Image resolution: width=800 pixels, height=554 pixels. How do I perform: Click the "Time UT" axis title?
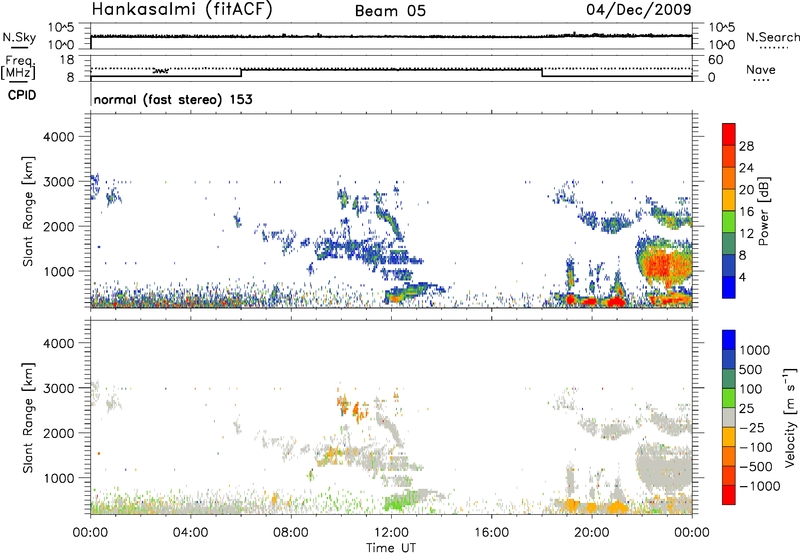pyautogui.click(x=391, y=548)
